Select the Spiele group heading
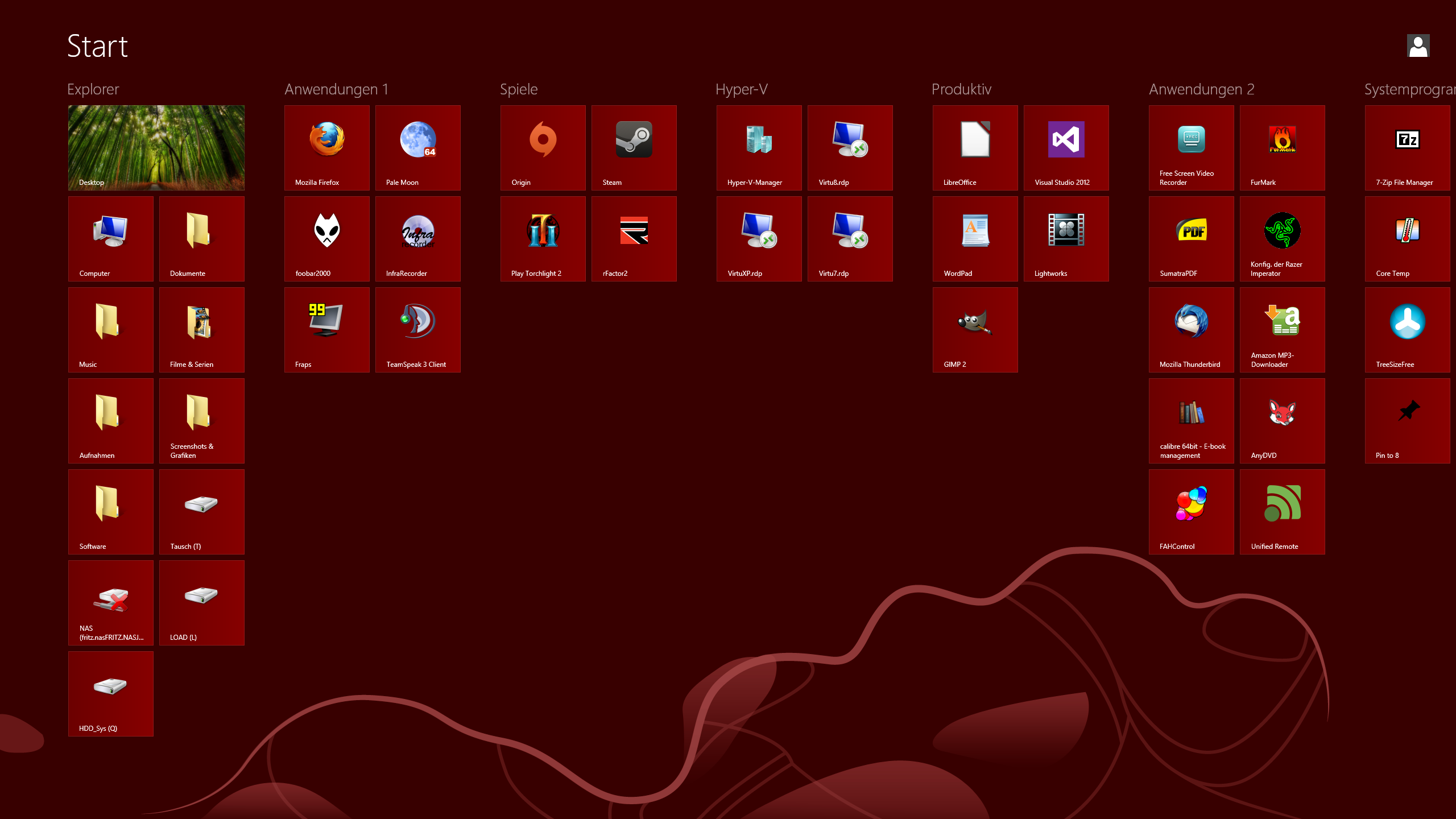 (x=519, y=89)
